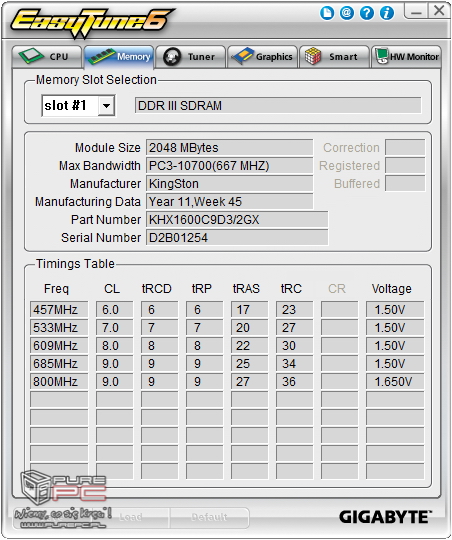Click the tRCD column header
The image size is (452, 540).
click(156, 289)
